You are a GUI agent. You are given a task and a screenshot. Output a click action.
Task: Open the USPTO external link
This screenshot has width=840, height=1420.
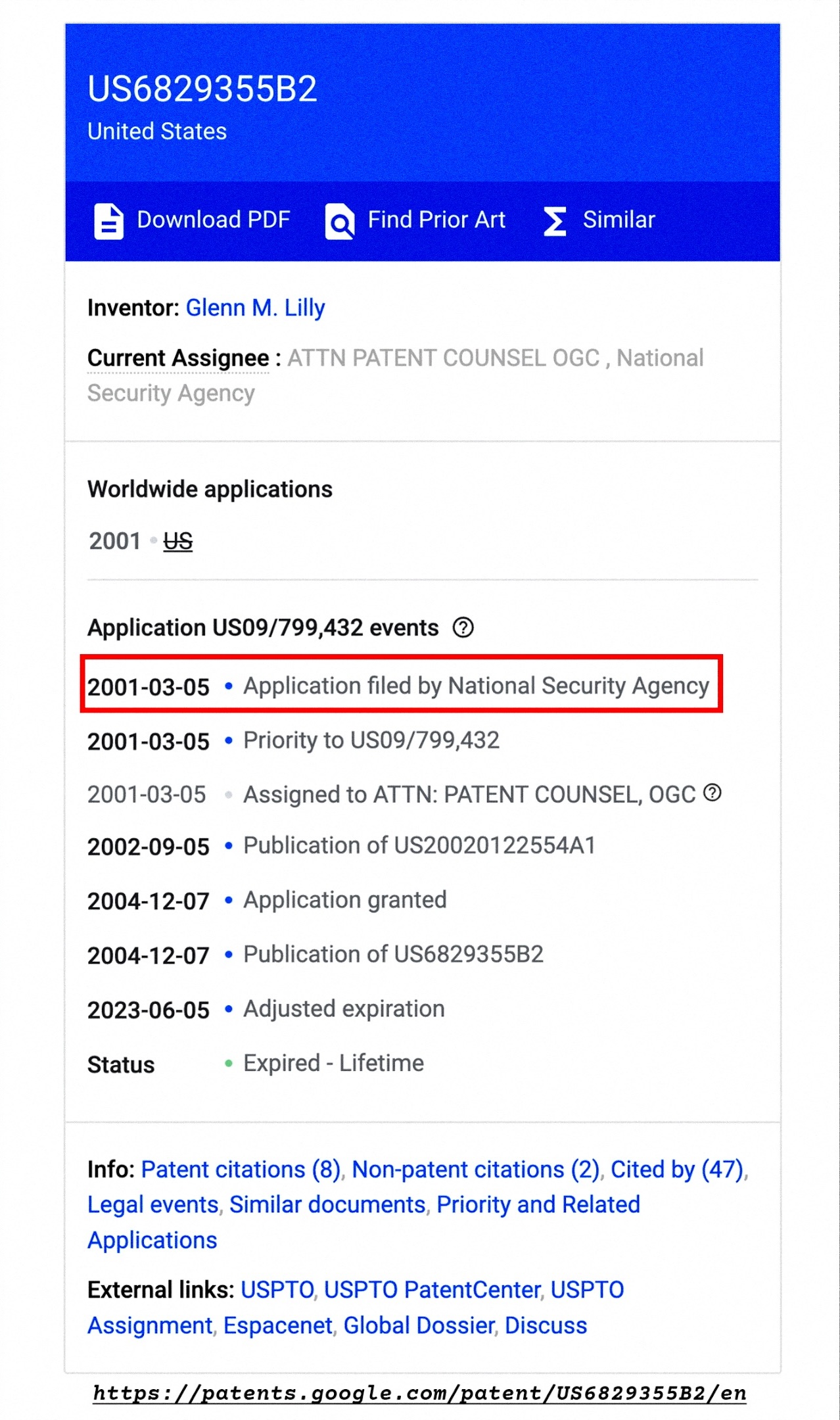(277, 1290)
